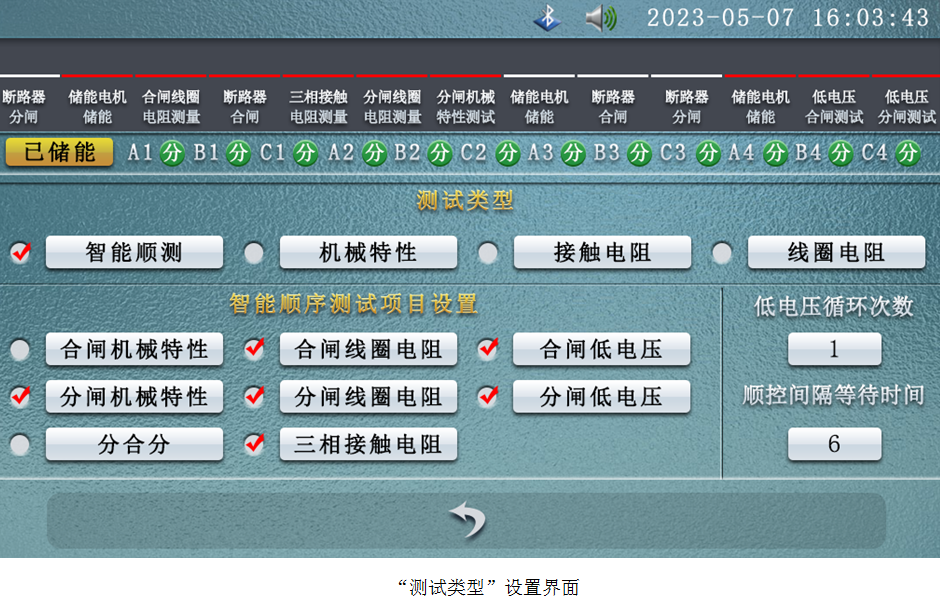Select the 机械特性 radio button
This screenshot has width=940, height=606.
coord(254,253)
